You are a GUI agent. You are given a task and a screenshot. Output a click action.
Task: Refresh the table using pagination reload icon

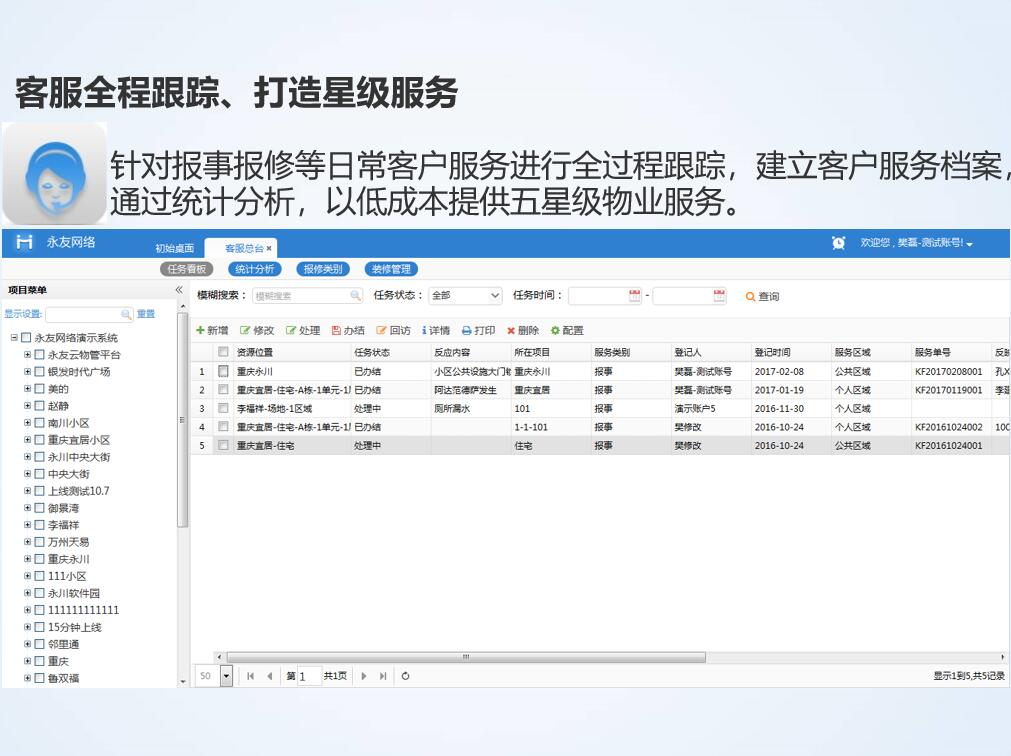tap(405, 676)
